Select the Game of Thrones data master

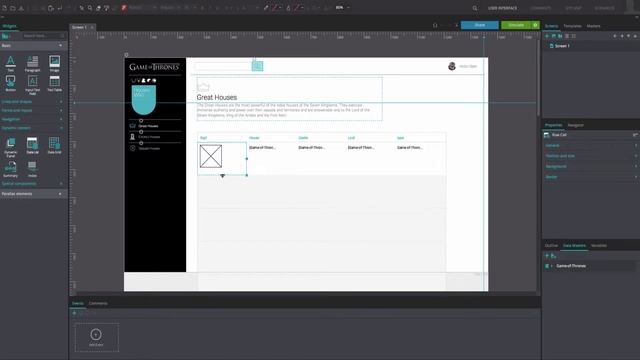[571, 266]
